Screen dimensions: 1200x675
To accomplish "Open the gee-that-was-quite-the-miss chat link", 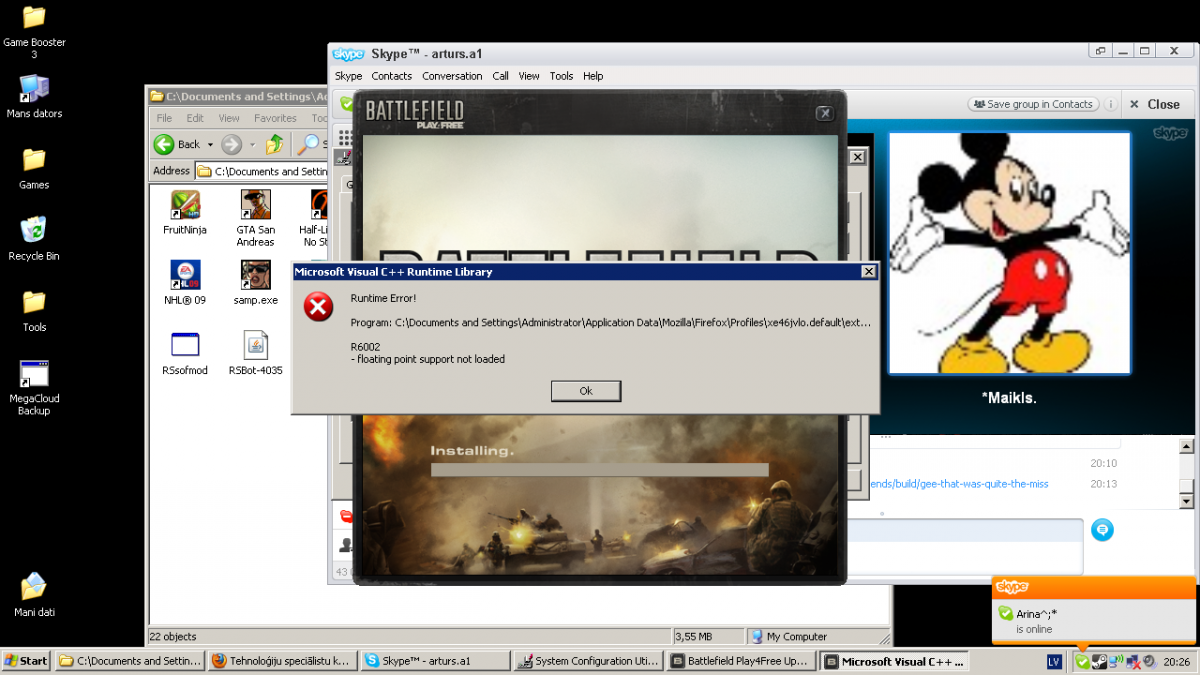I will 958,484.
